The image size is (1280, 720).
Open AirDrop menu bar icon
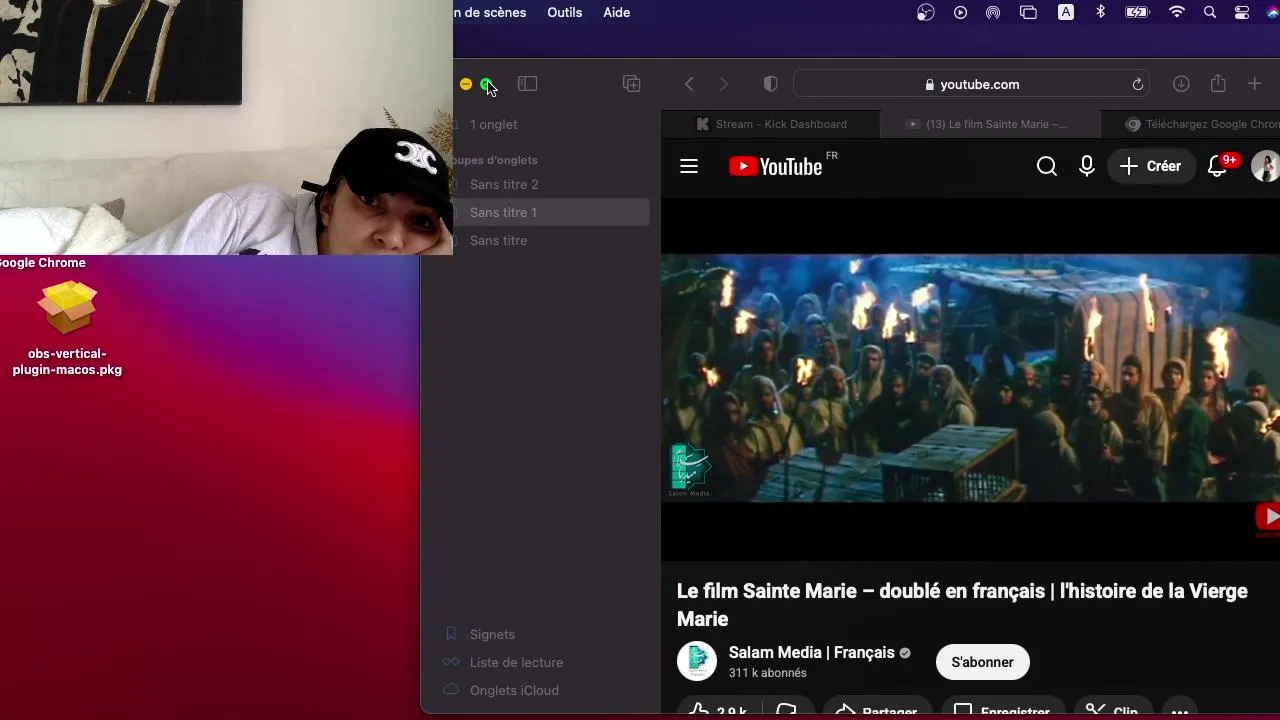coord(993,13)
